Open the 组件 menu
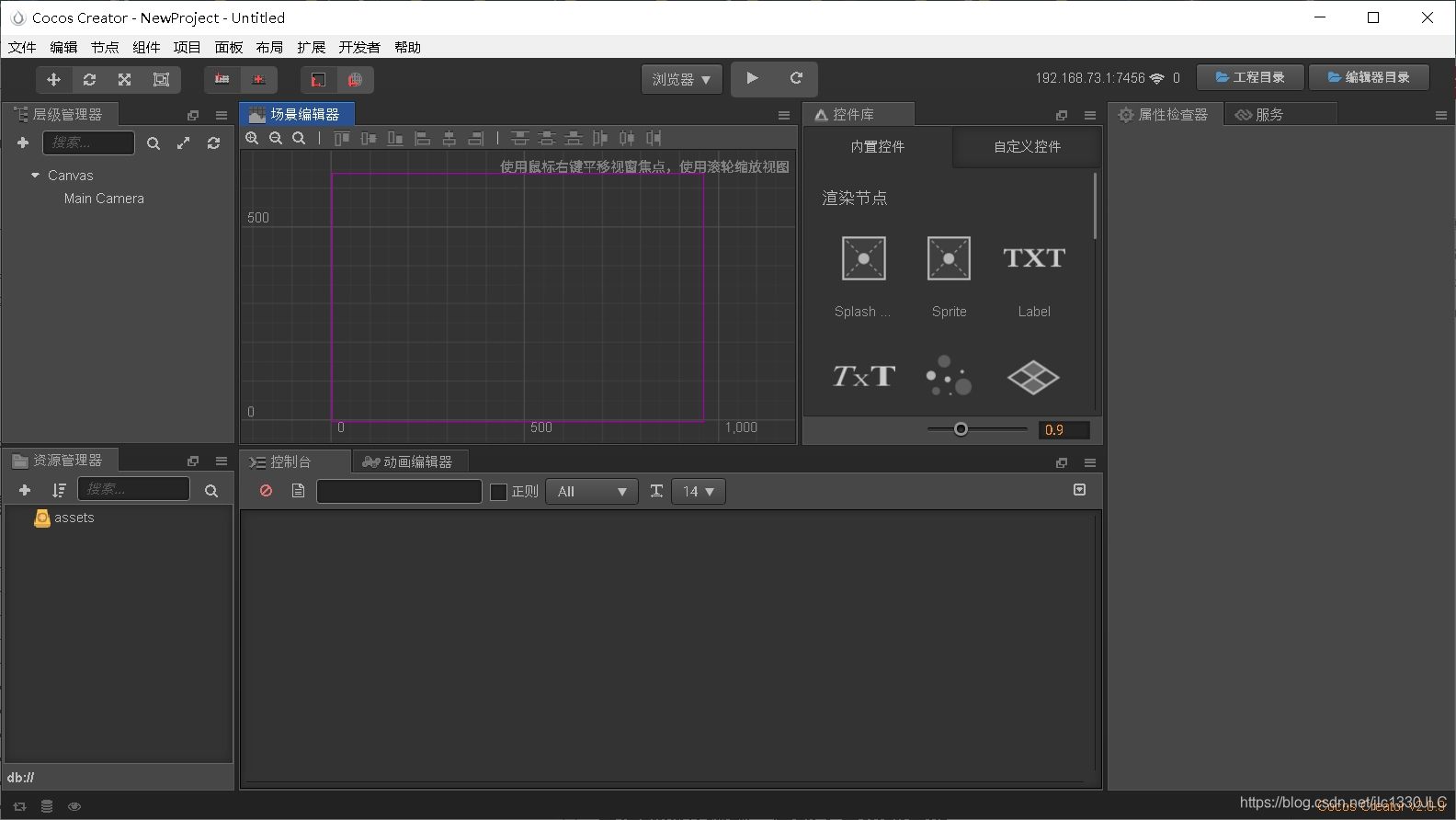1456x820 pixels. coord(146,47)
